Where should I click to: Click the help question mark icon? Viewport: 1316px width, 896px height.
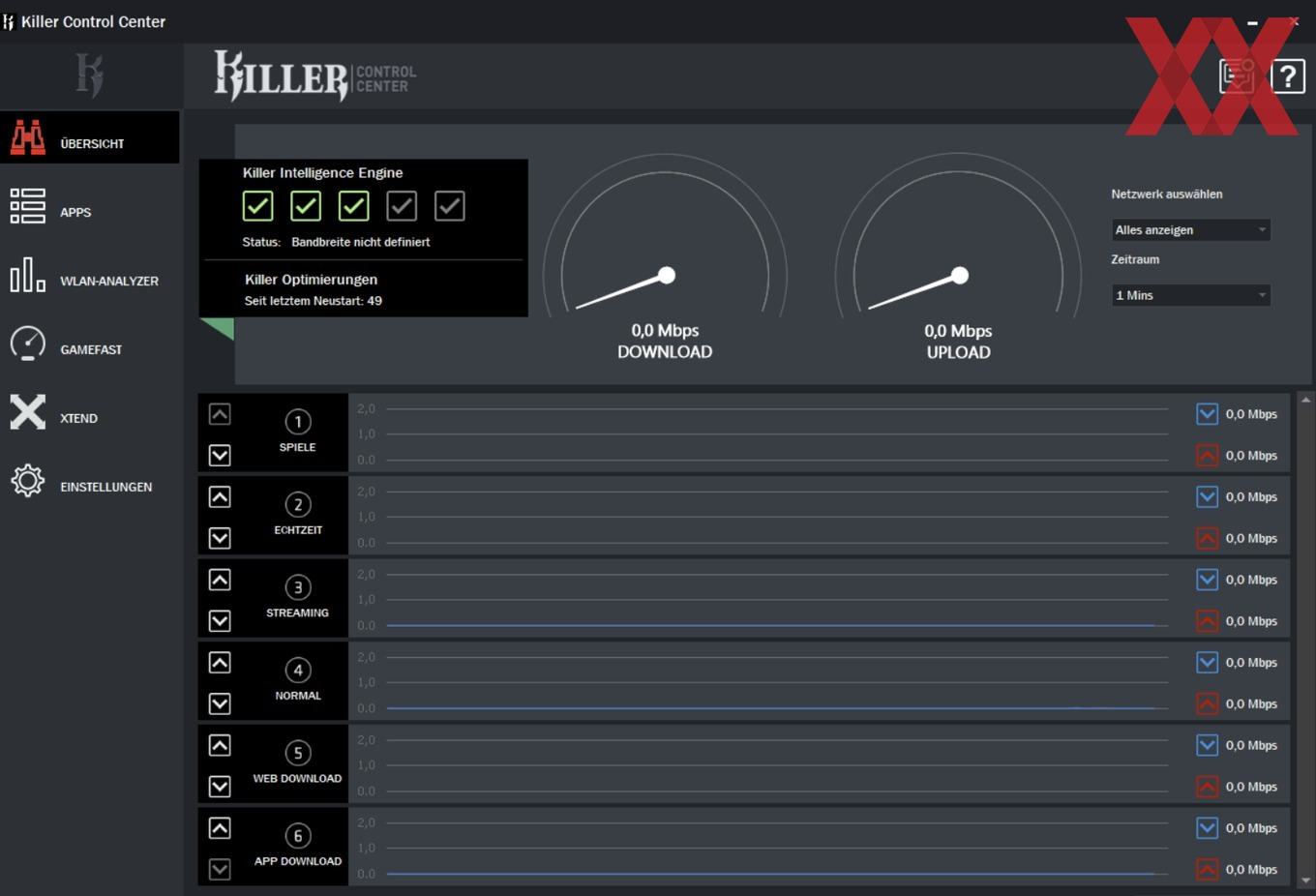pos(1288,75)
